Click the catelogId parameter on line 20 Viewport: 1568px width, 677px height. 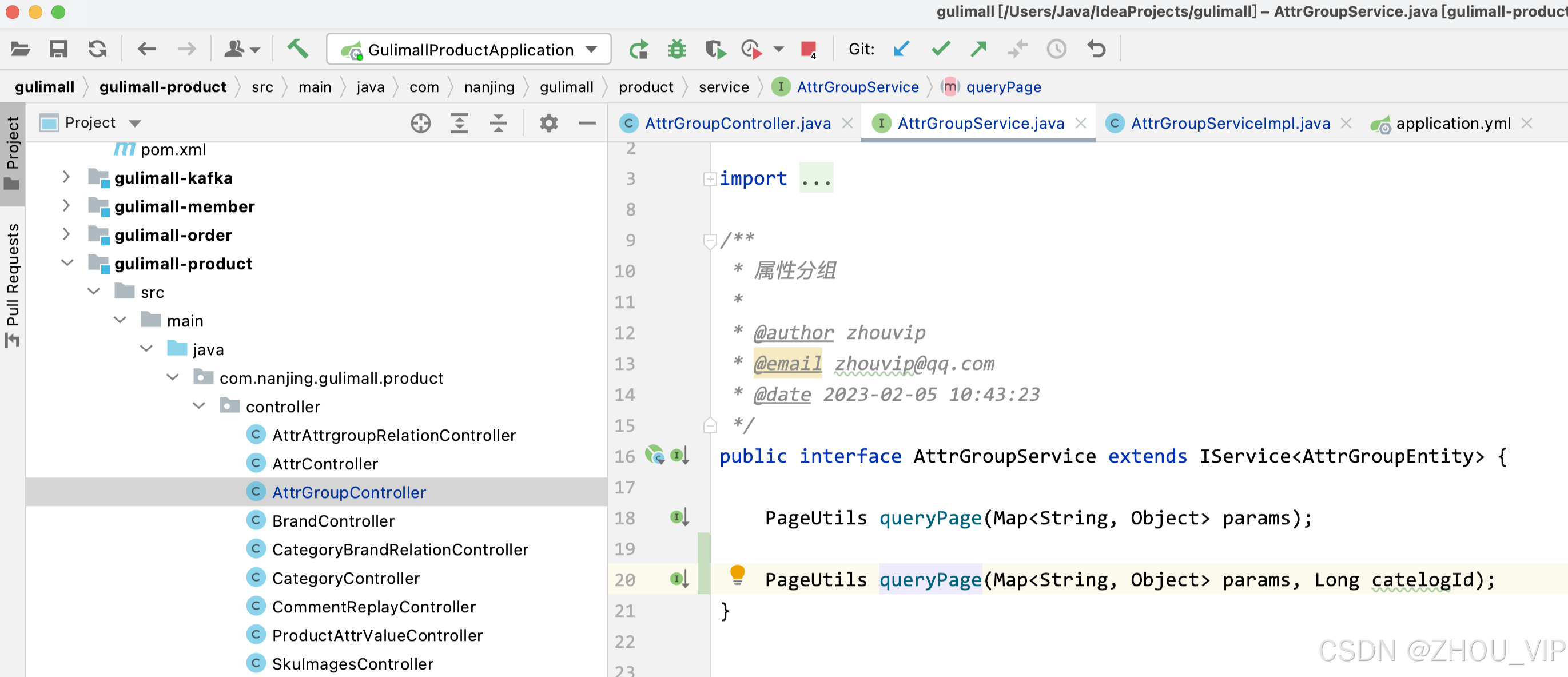[1423, 580]
